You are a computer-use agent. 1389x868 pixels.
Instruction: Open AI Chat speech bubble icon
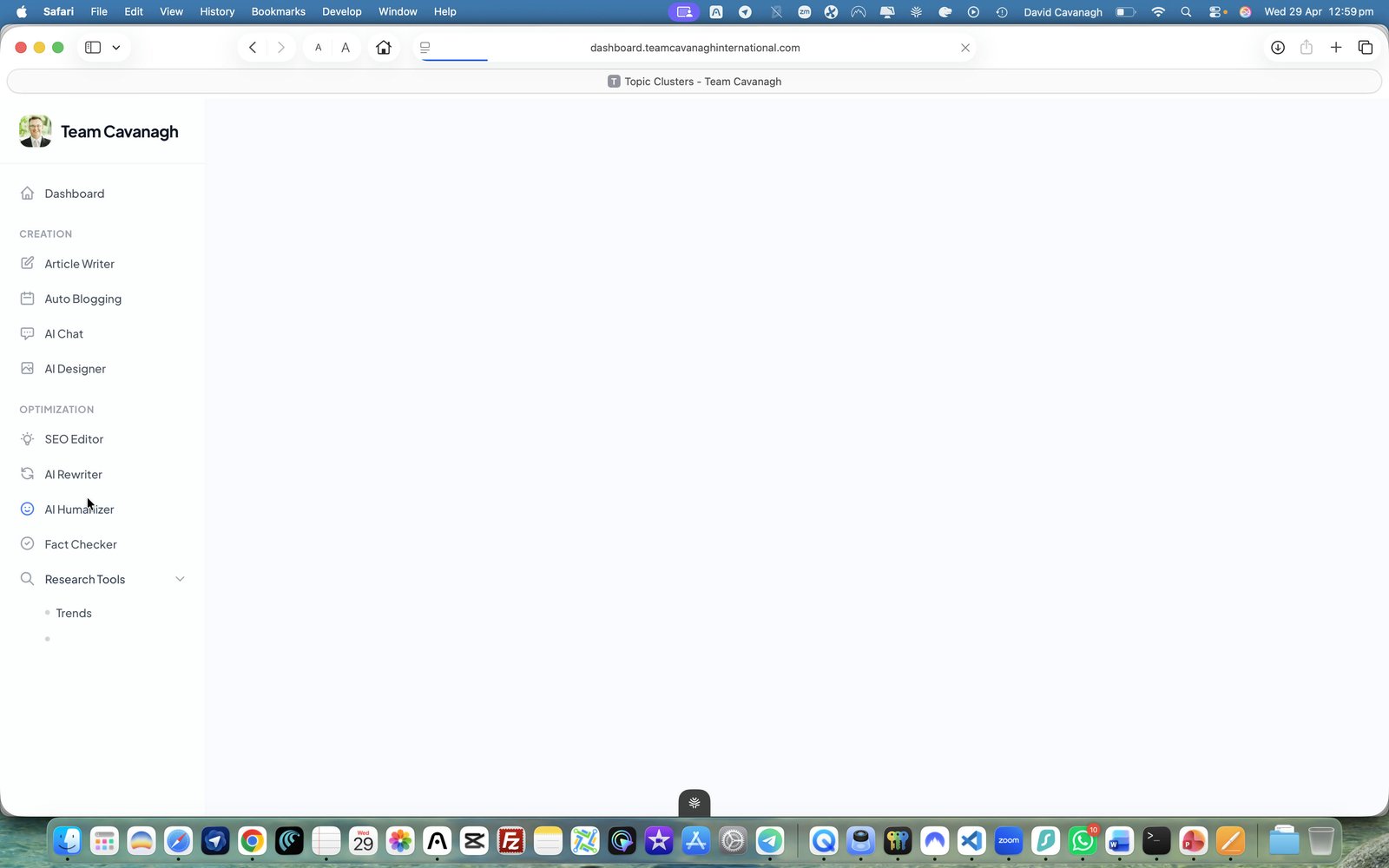click(27, 333)
